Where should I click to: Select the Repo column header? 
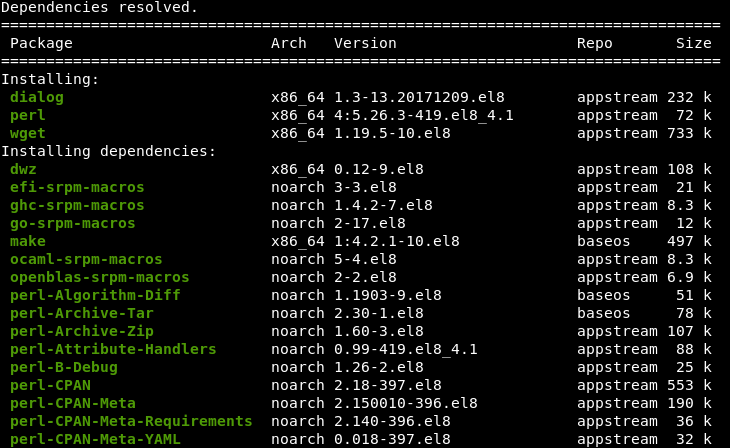(x=595, y=43)
